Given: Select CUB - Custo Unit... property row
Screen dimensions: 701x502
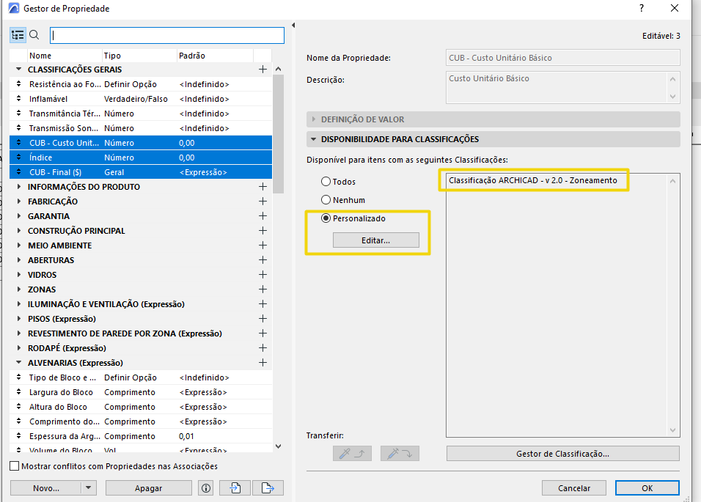Looking at the screenshot, I should [x=141, y=143].
